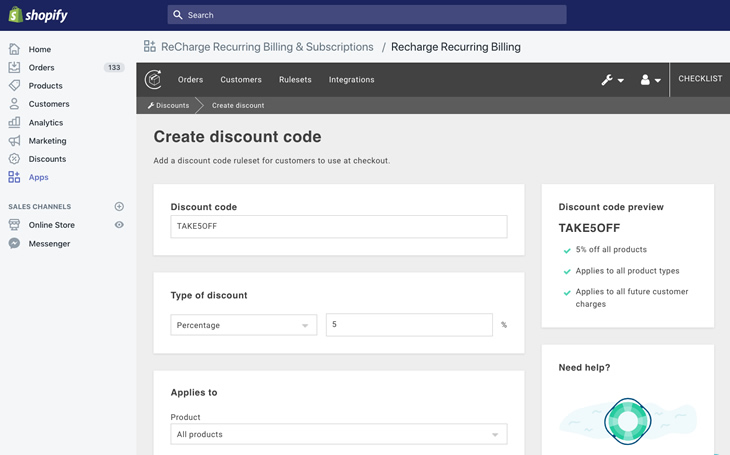730x455 pixels.
Task: Click the Discounts percent badge icon
Action: click(x=14, y=159)
